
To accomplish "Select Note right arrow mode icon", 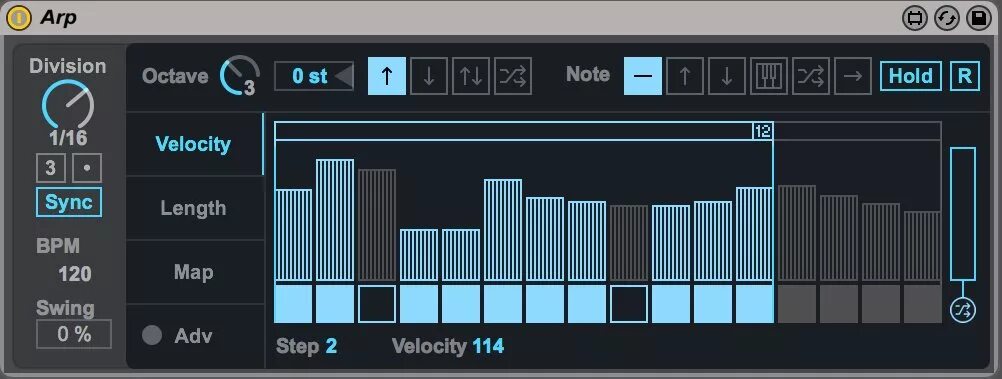I will pyautogui.click(x=853, y=76).
